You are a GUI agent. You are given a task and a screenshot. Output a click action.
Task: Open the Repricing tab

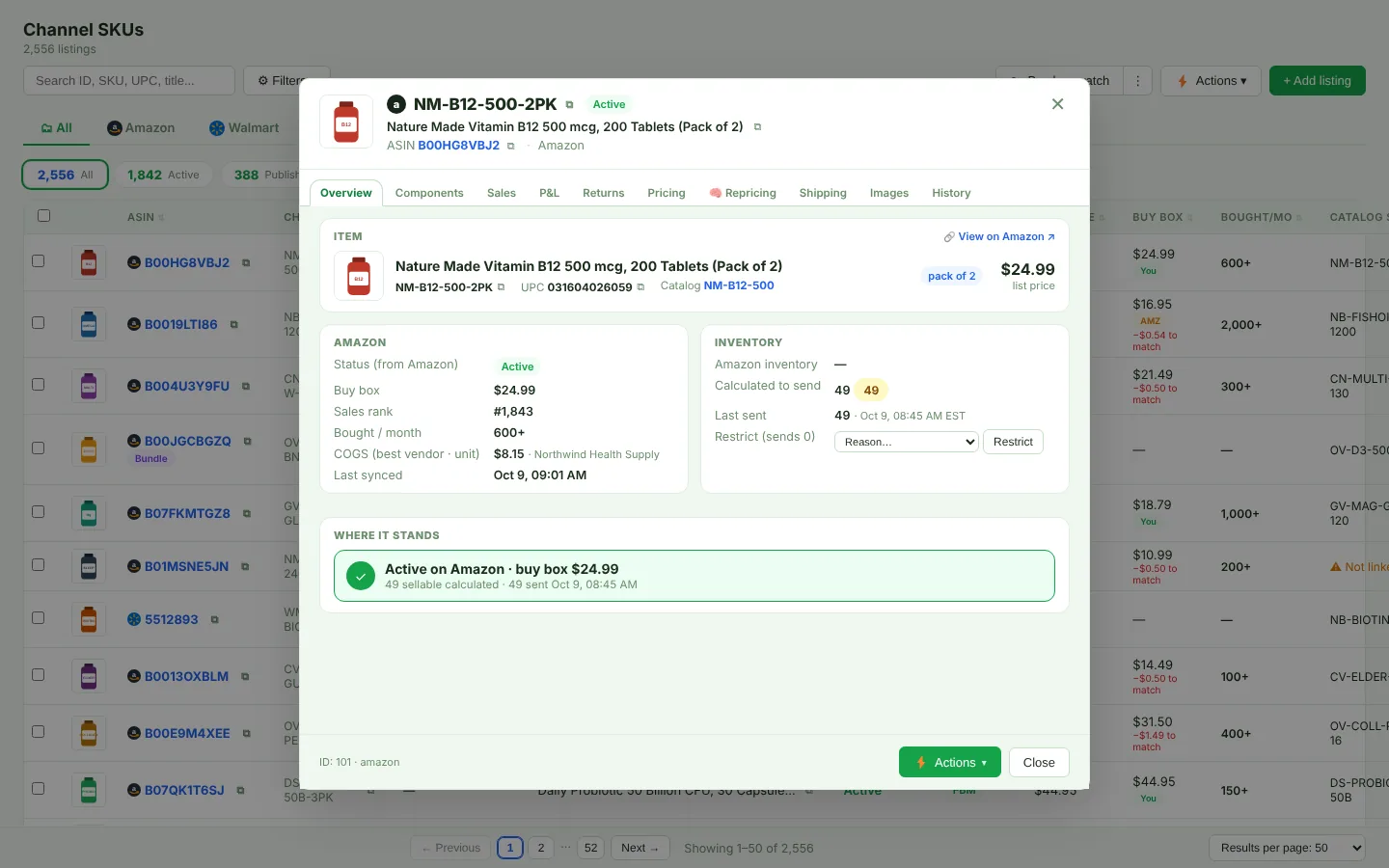743,193
